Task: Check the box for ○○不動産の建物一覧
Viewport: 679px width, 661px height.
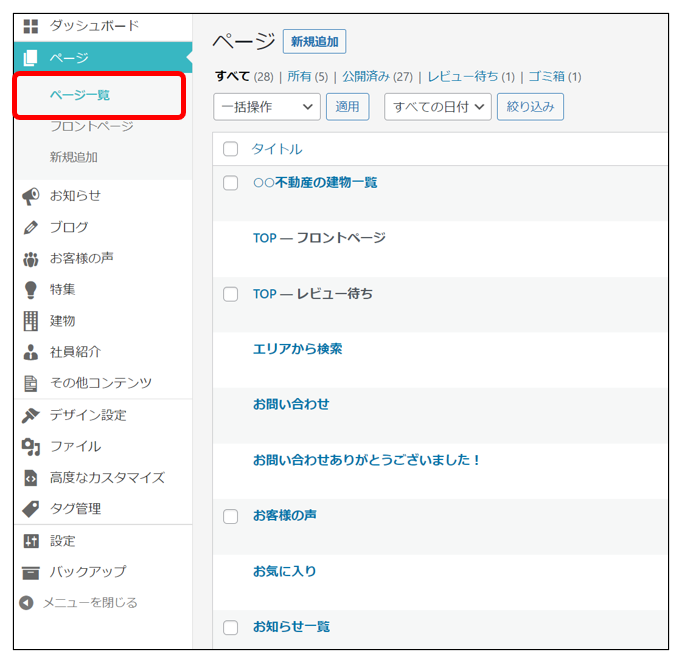Action: pyautogui.click(x=231, y=183)
